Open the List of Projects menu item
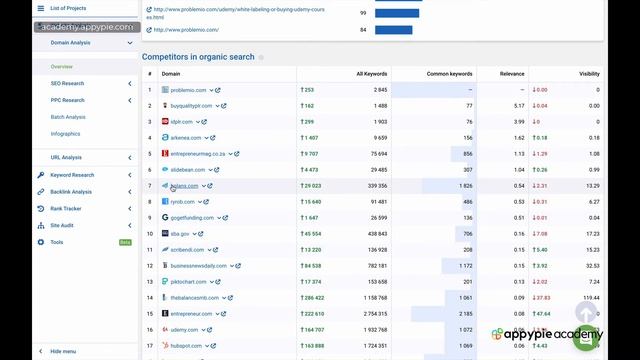The image size is (640, 360). point(68,8)
